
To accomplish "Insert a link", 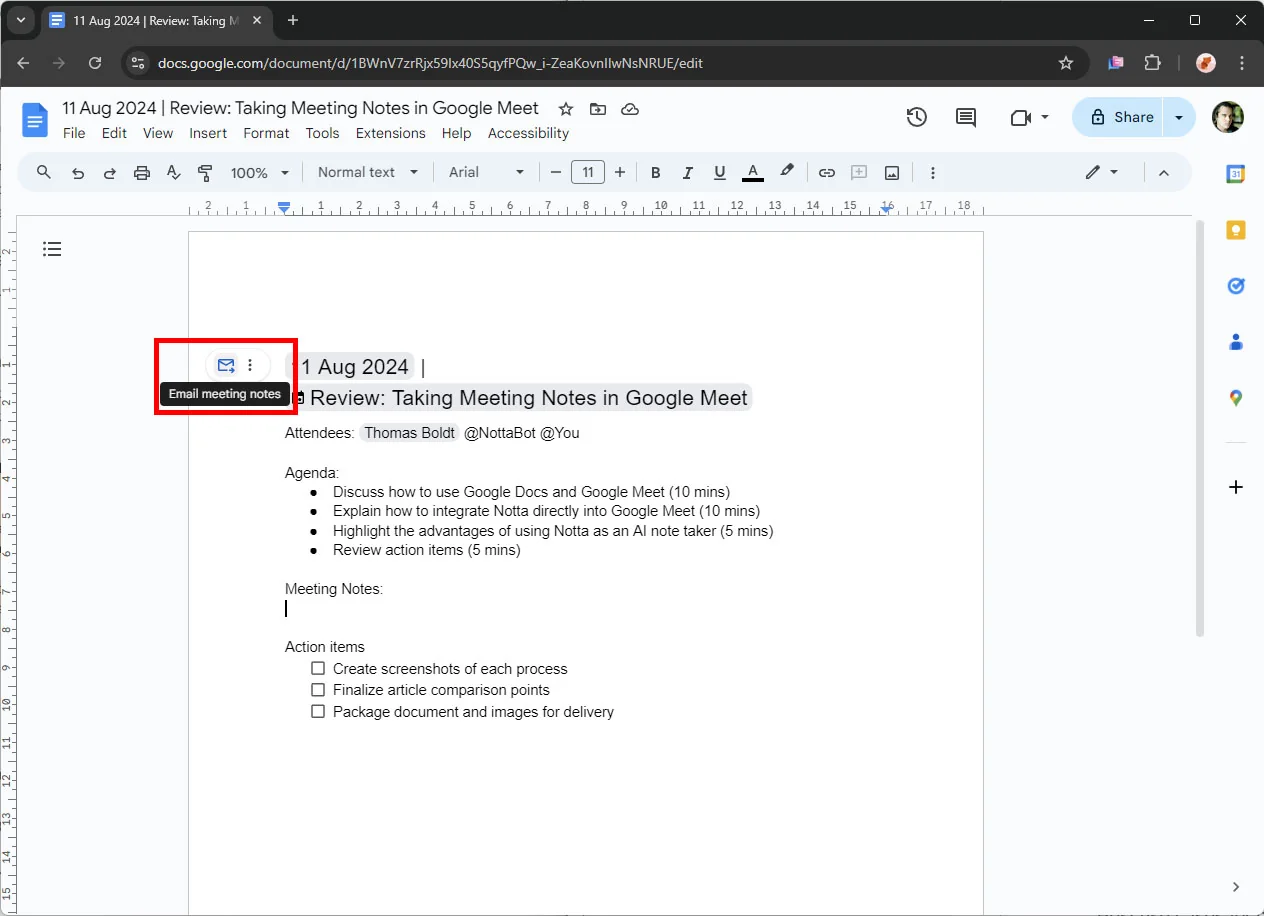I will point(827,173).
